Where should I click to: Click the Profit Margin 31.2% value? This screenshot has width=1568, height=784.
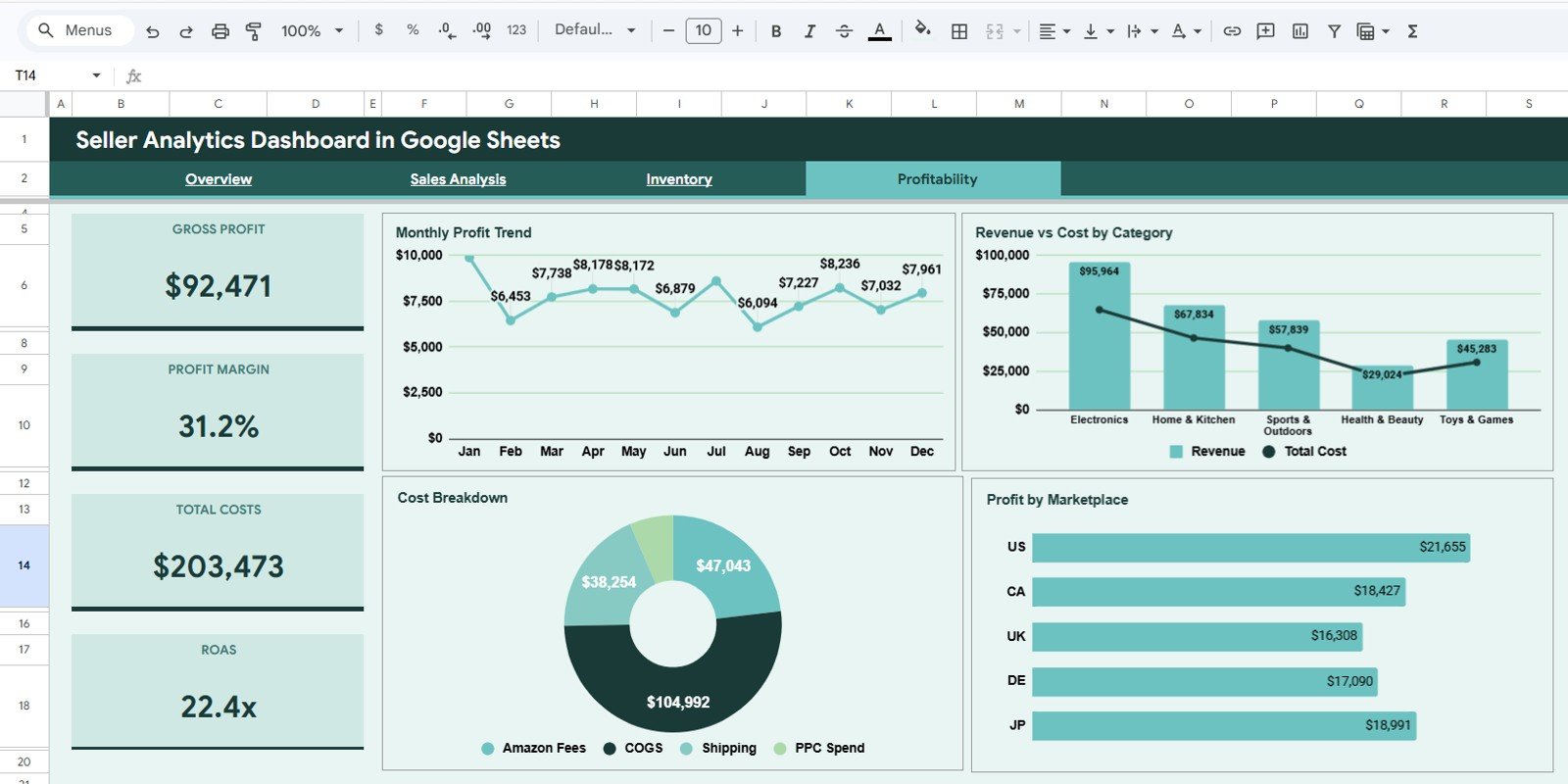(x=219, y=426)
